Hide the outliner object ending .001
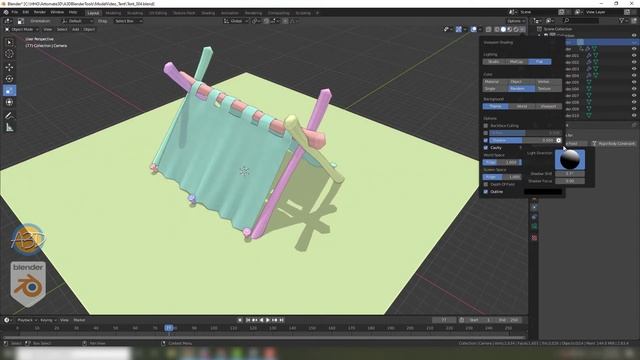 click(x=634, y=56)
